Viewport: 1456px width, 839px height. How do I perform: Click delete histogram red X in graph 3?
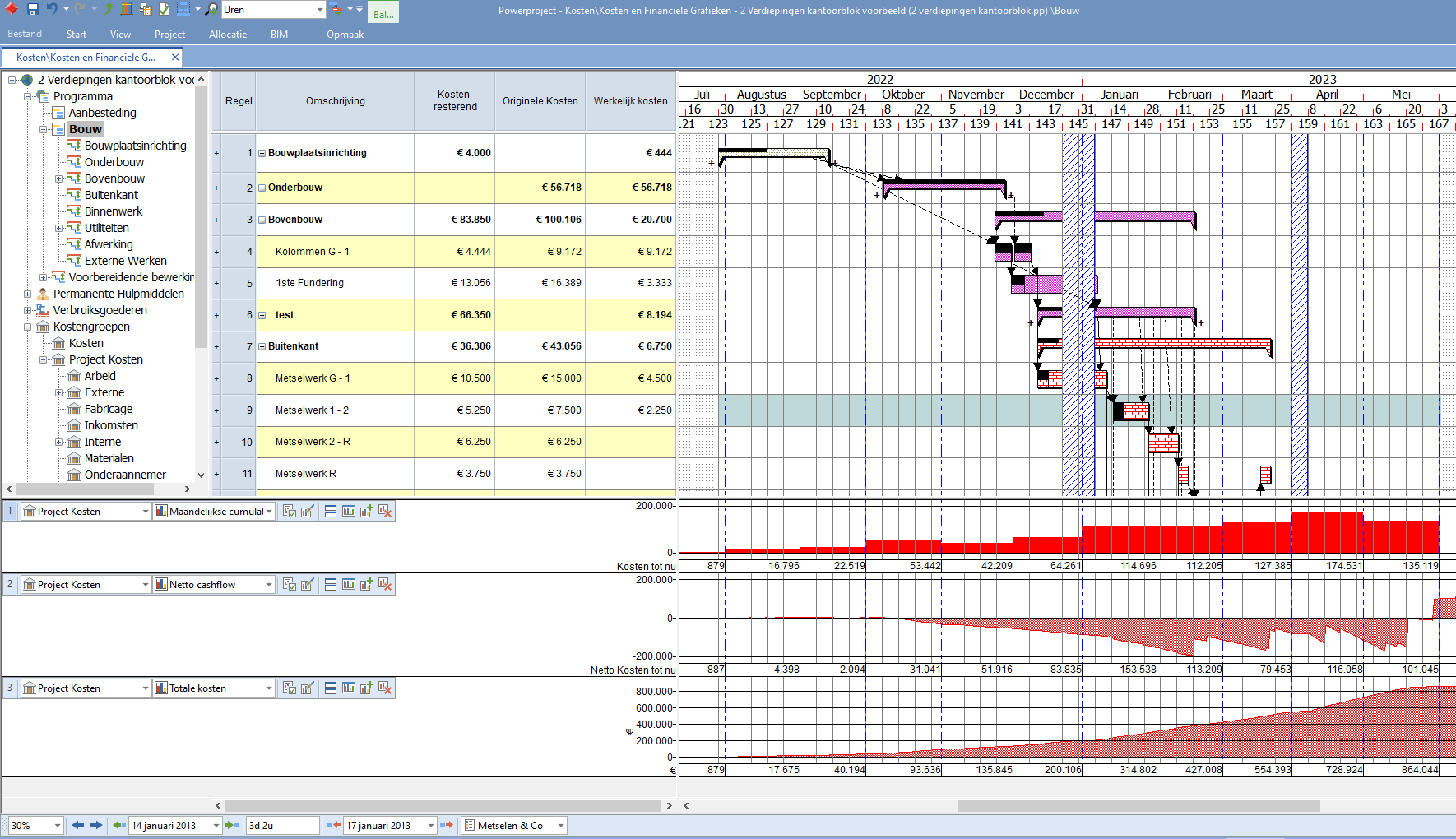[x=384, y=688]
